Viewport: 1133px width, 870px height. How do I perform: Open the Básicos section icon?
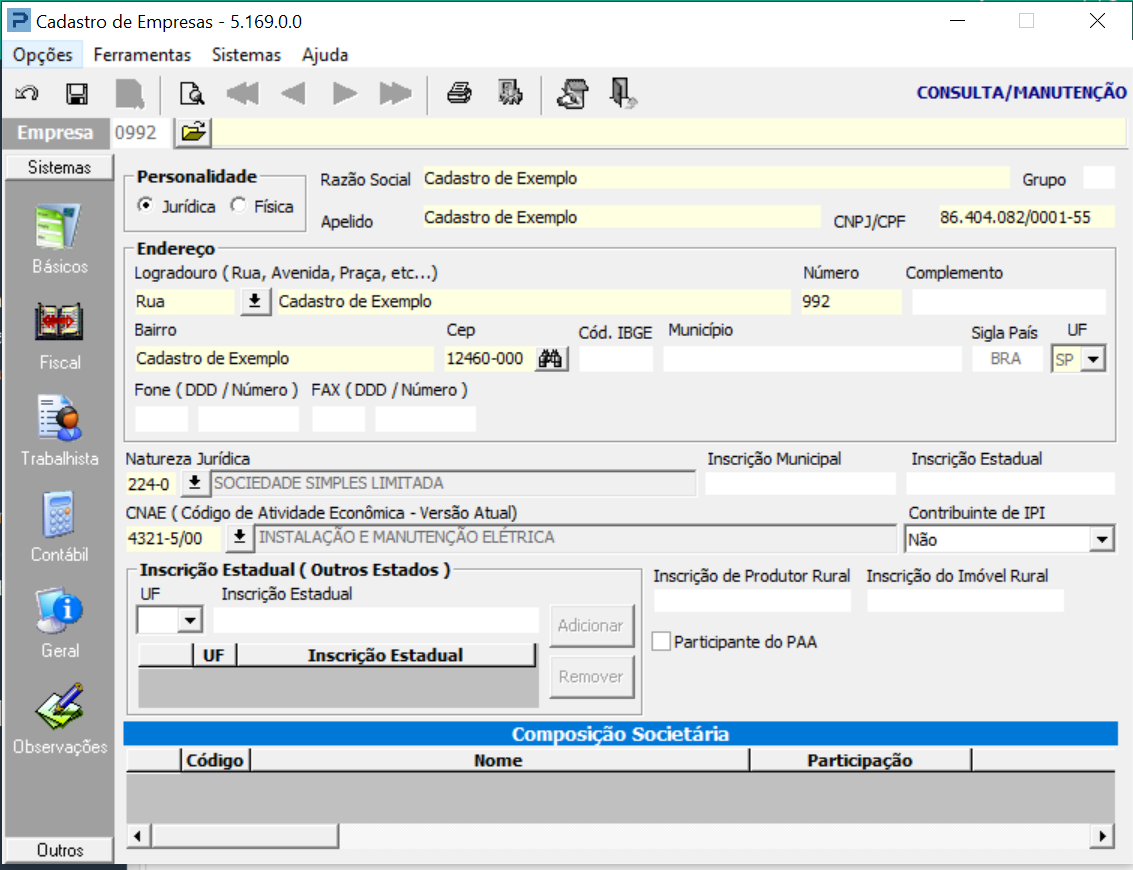pyautogui.click(x=59, y=227)
